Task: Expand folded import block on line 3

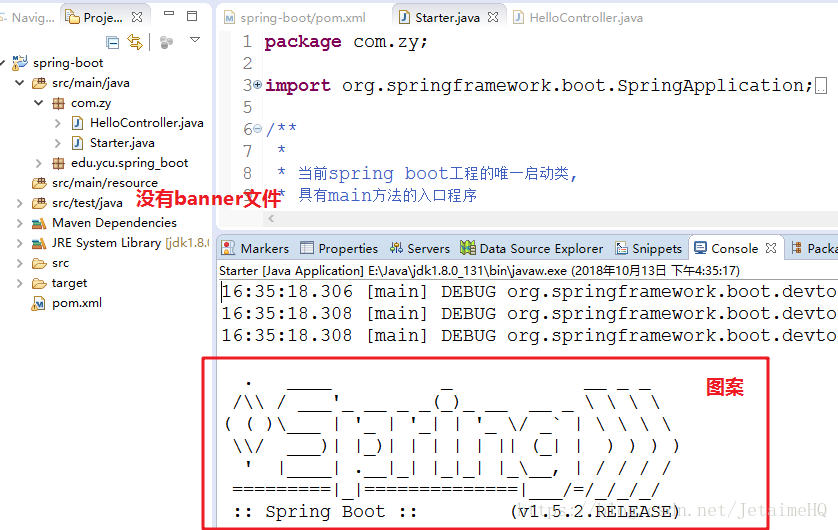Action: [x=258, y=84]
